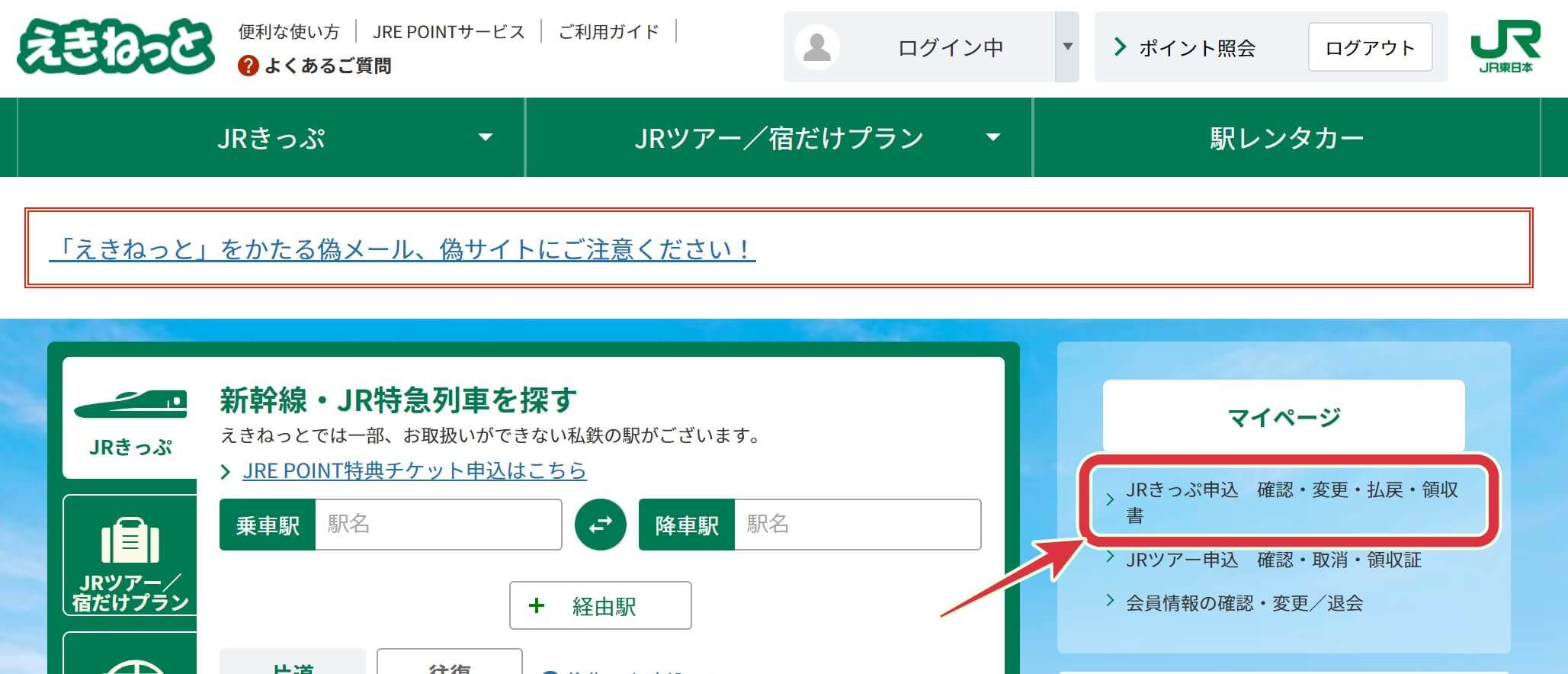Open the 駅レンタカー navigation item
1568x674 pixels.
(x=1287, y=137)
